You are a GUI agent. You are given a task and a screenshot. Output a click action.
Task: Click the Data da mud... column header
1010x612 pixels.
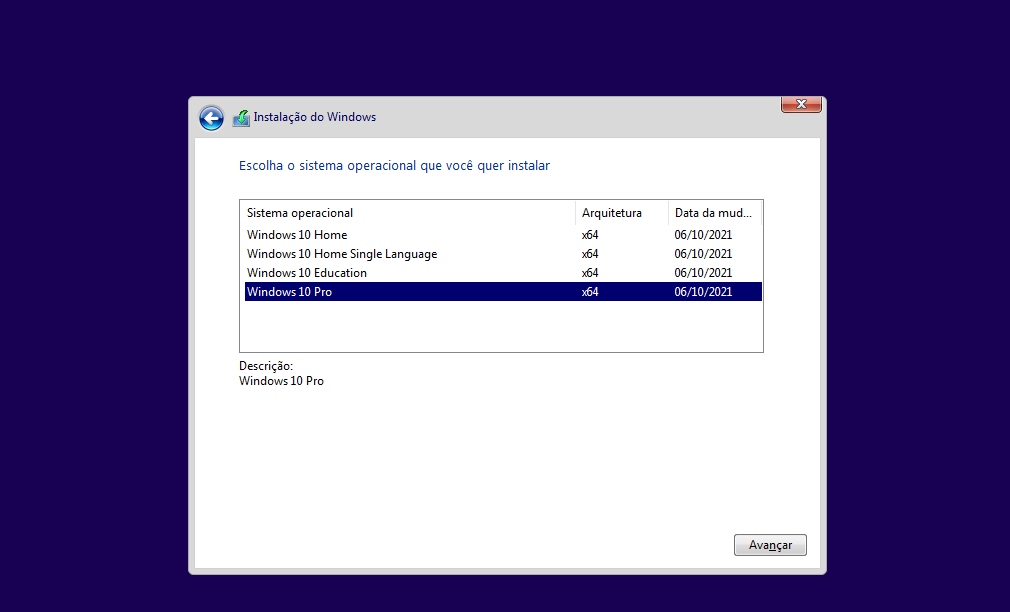click(x=715, y=213)
